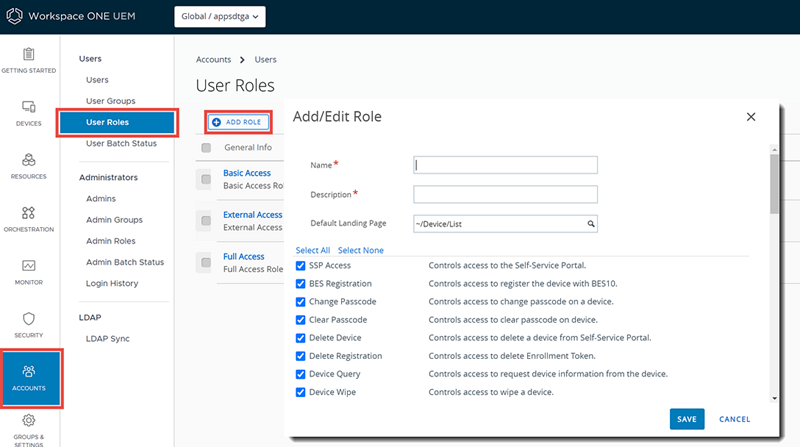This screenshot has width=800, height=447.
Task: Uncheck the Change Passcode checkbox
Action: 301,302
